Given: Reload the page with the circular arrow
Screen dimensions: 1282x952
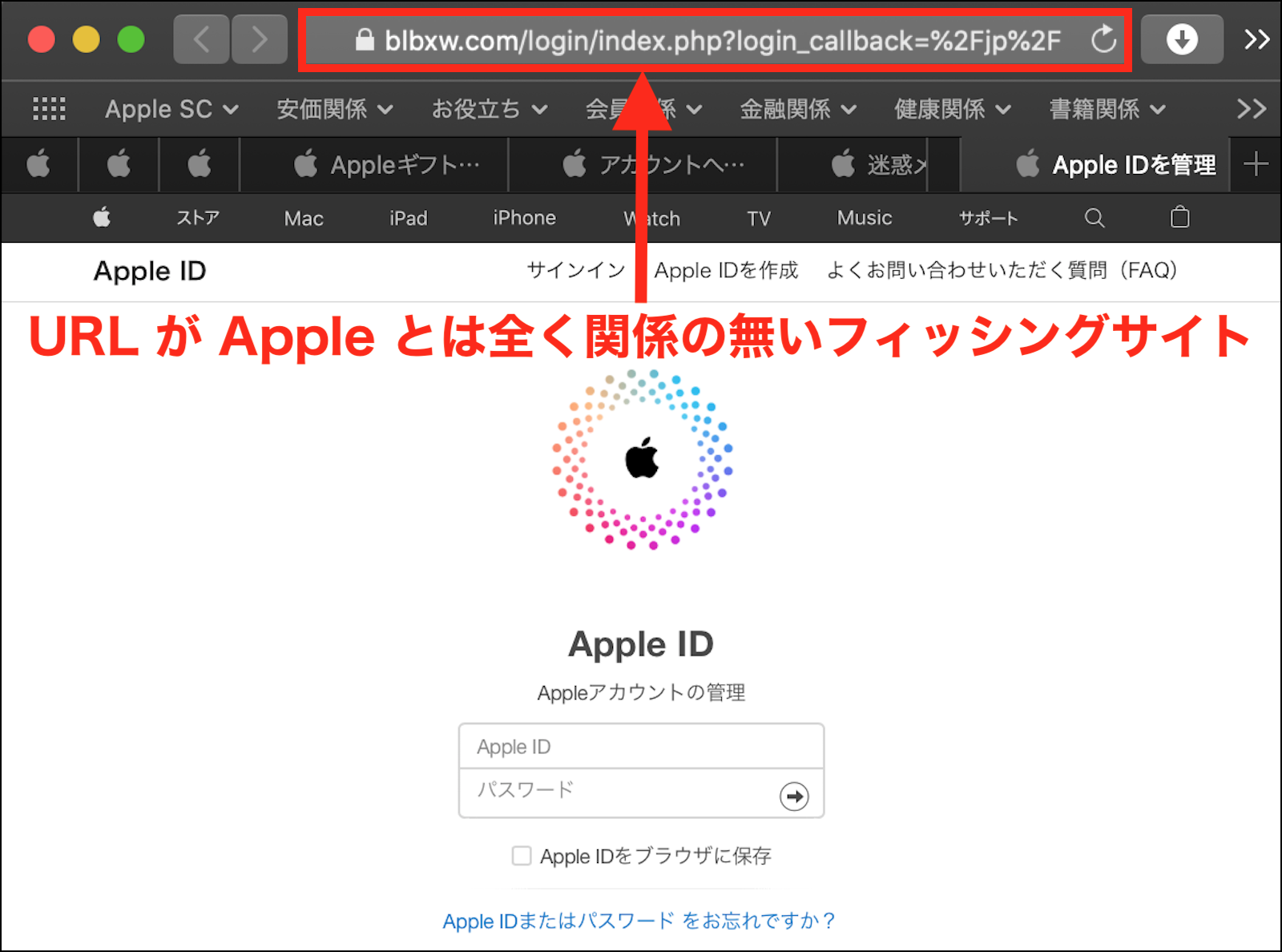Looking at the screenshot, I should 1104,39.
